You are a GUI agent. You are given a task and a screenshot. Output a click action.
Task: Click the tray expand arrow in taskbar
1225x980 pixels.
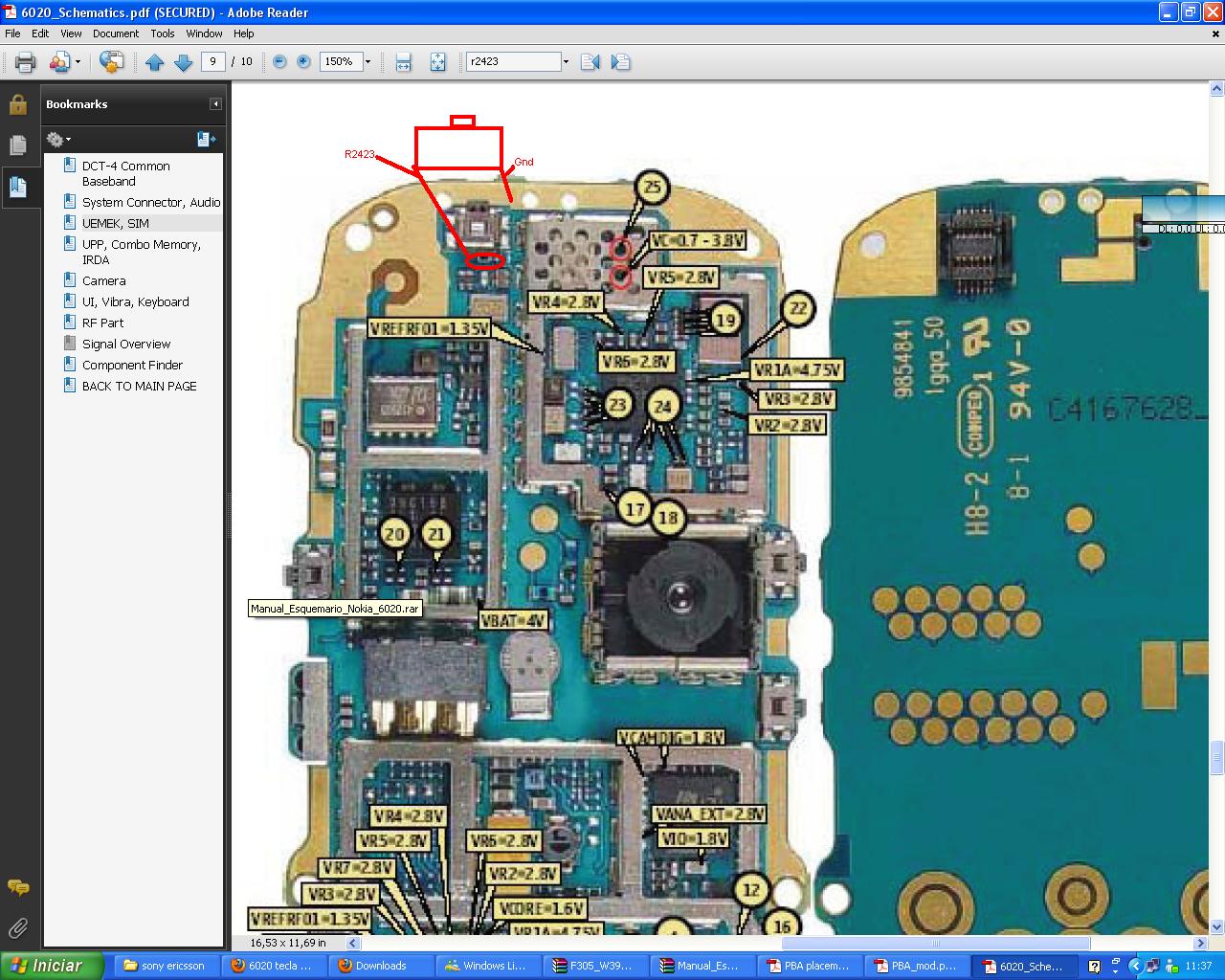tap(1135, 967)
